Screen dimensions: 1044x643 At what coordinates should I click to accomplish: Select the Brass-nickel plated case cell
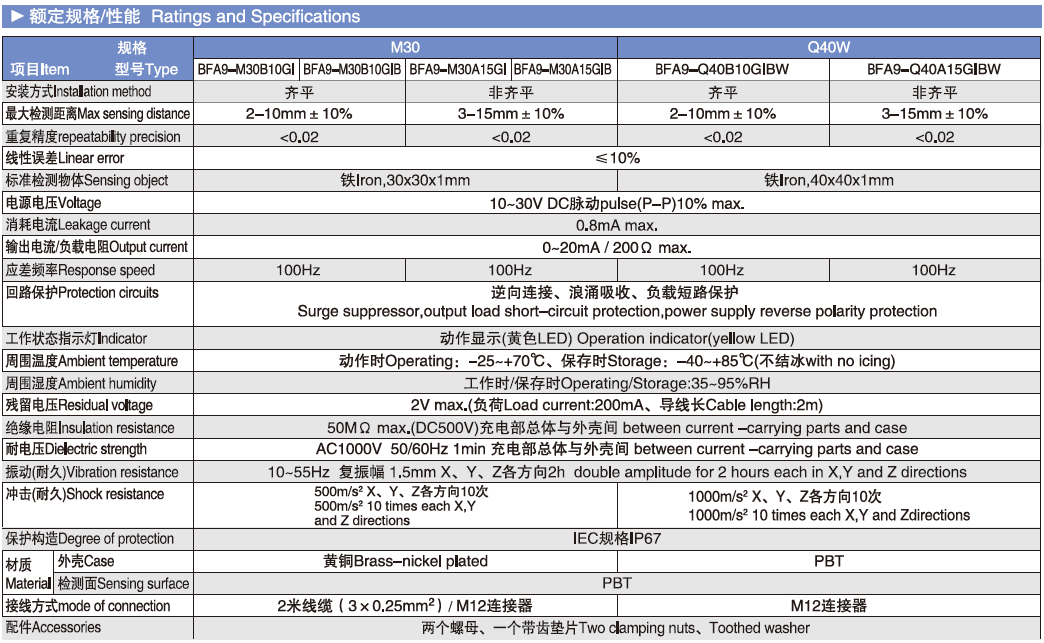click(405, 561)
